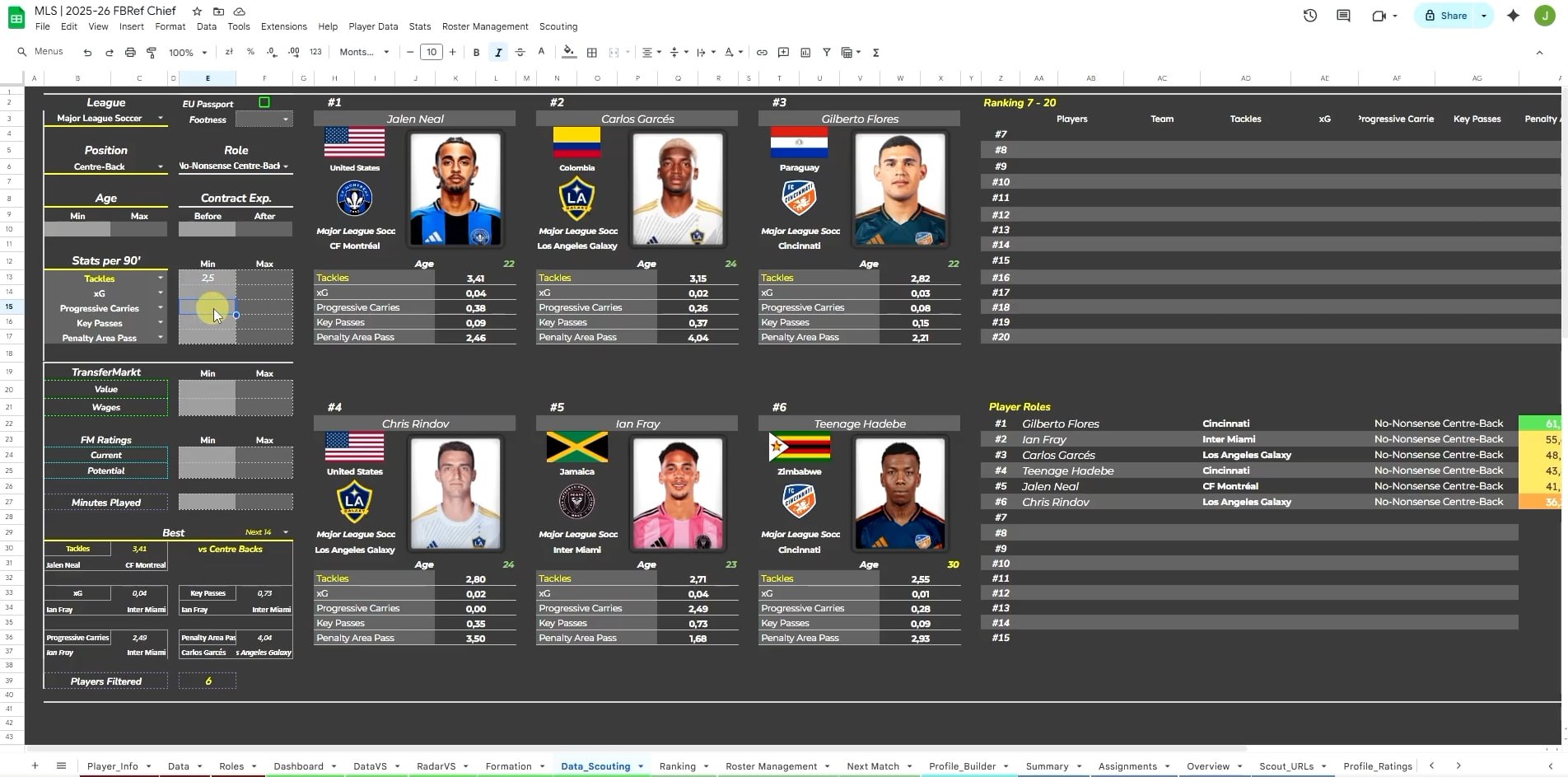Open the Roster Management menu

click(485, 26)
